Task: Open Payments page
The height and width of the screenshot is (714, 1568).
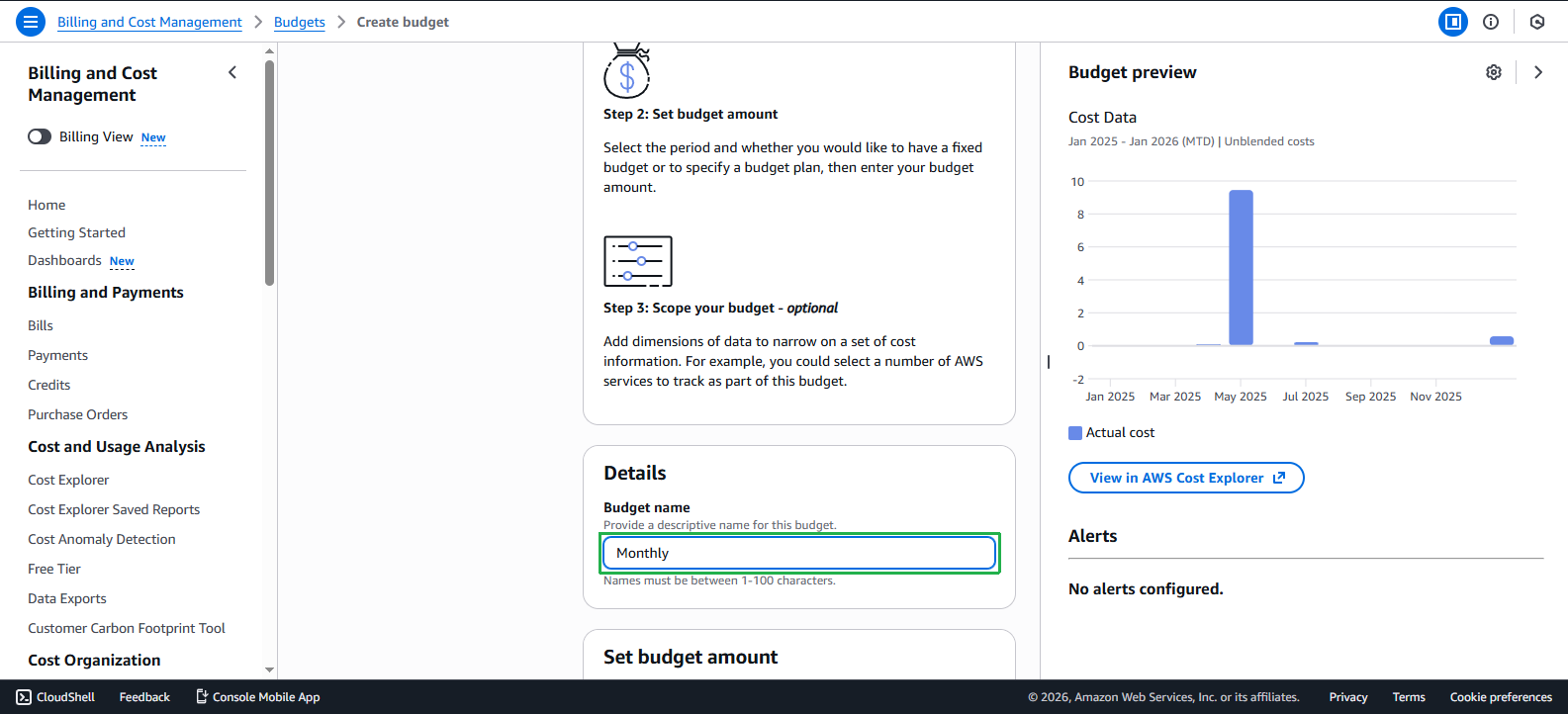Action: (x=57, y=355)
